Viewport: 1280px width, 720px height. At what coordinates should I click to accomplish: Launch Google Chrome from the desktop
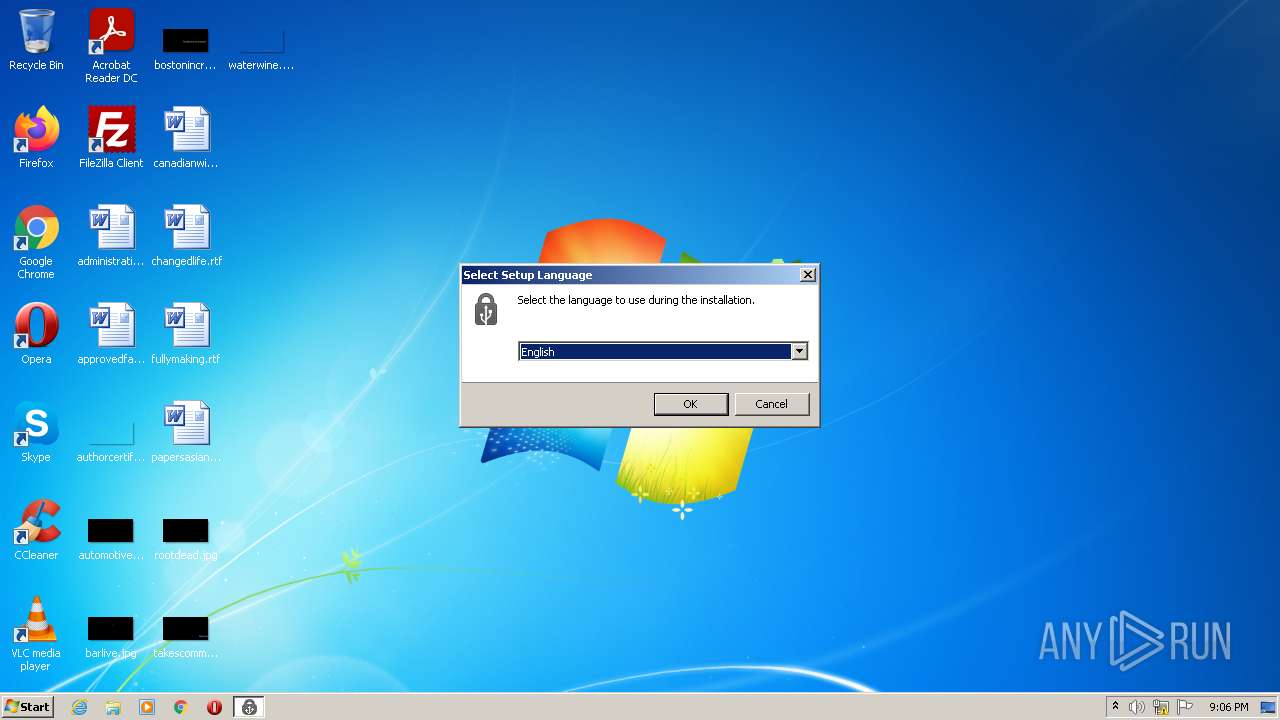pos(36,242)
